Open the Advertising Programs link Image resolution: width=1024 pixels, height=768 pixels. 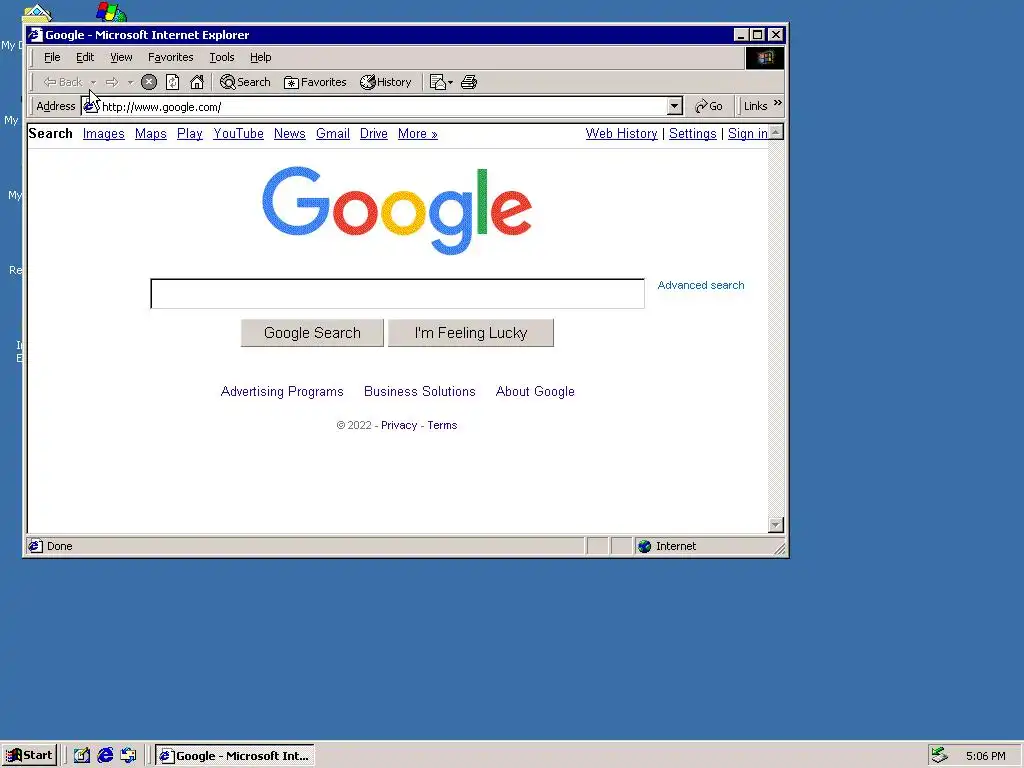tap(282, 392)
